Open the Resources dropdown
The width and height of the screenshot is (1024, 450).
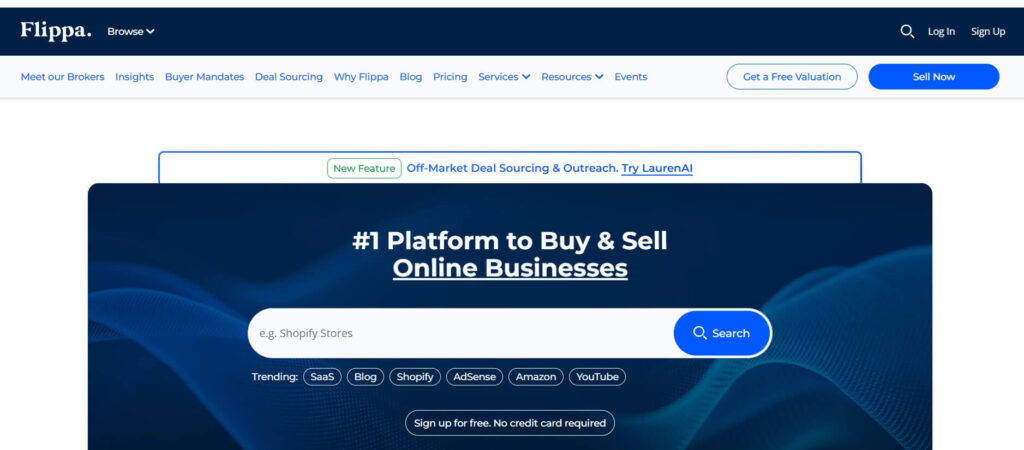click(572, 77)
